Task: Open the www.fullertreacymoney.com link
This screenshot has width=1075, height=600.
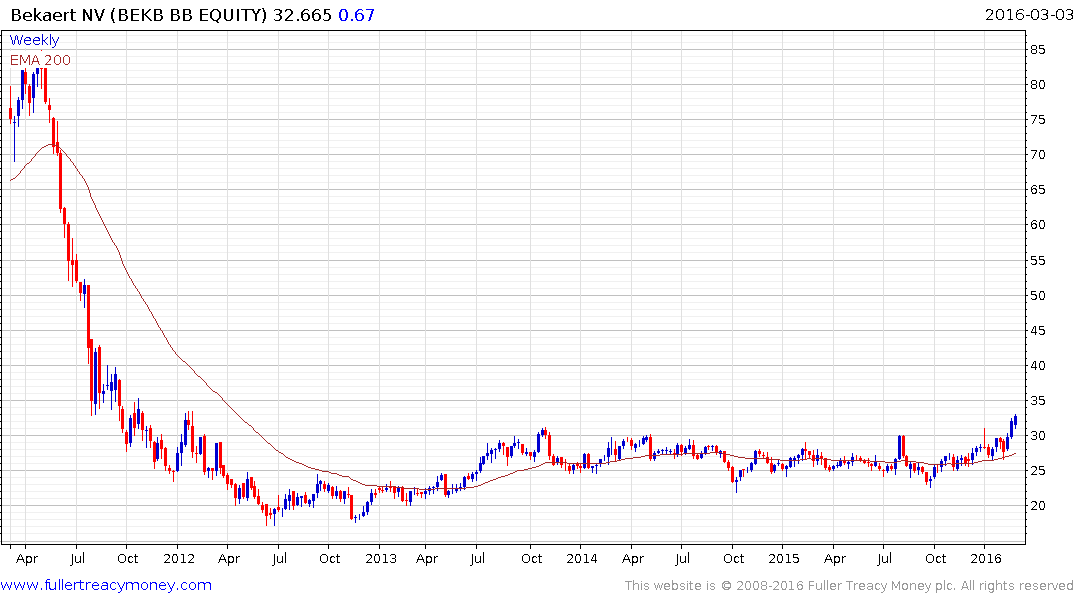Action: (106, 585)
